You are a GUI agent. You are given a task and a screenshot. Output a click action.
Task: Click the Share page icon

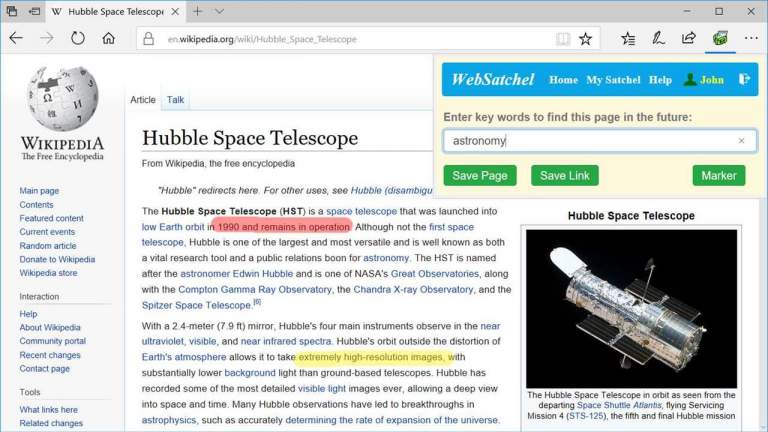[689, 38]
